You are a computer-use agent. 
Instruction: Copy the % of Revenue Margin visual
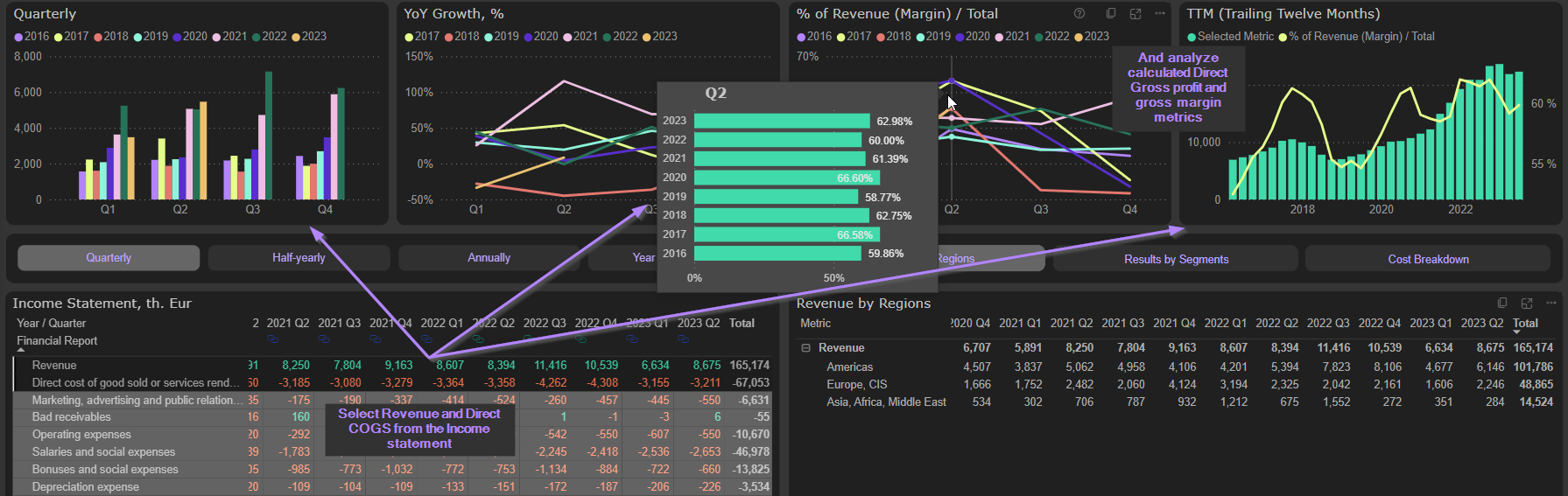(1111, 14)
